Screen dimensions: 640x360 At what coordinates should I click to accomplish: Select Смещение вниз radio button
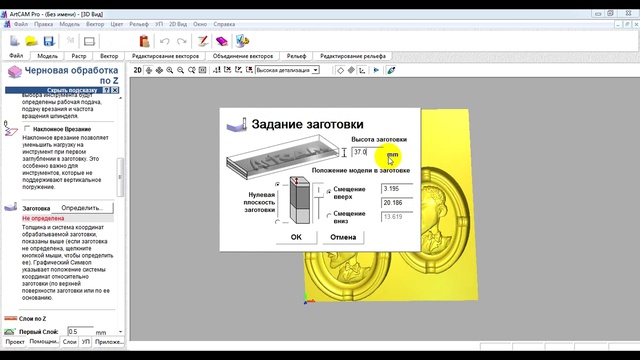[x=329, y=216]
